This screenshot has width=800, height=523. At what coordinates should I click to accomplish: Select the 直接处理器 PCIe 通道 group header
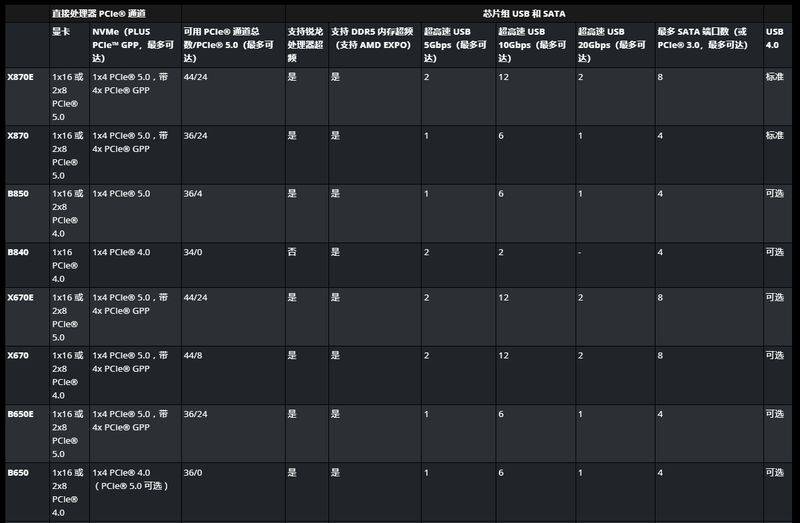pyautogui.click(x=99, y=14)
